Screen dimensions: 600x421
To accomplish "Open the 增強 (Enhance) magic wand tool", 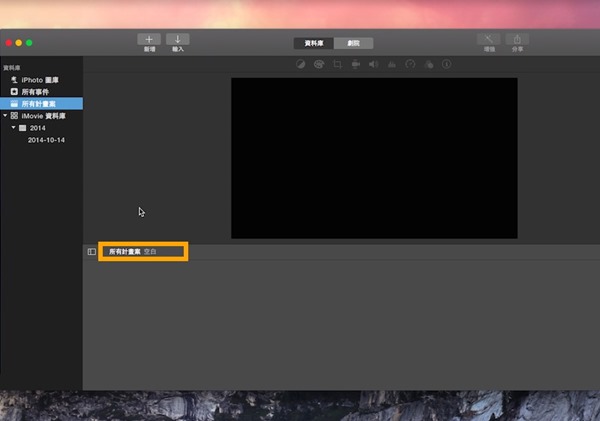I will tap(489, 39).
